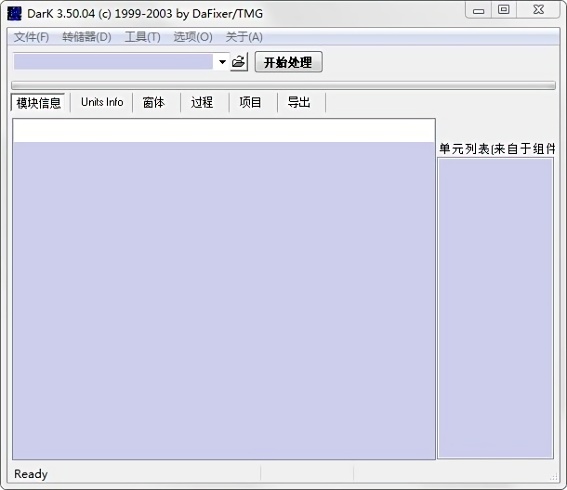
Task: Click inside the module info list area
Action: coord(224,289)
